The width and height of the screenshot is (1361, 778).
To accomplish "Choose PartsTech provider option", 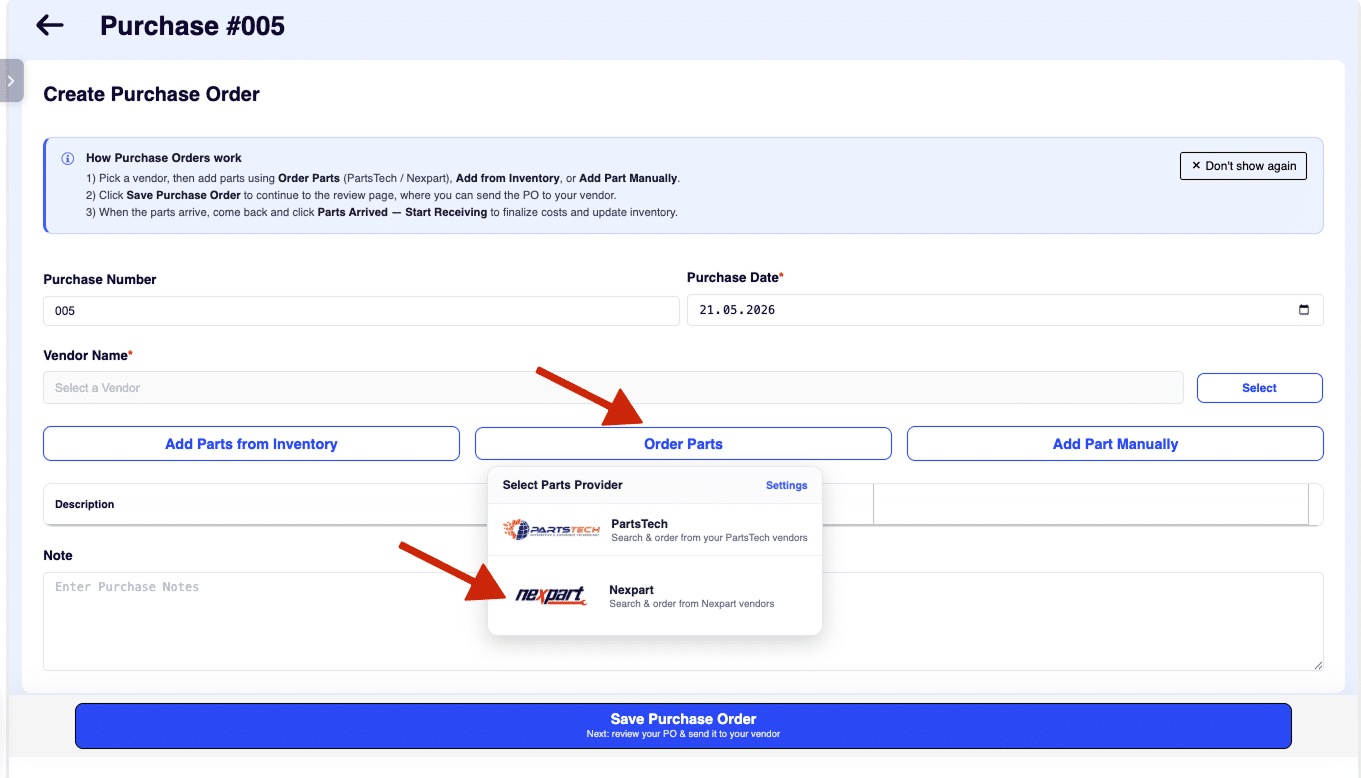I will coord(655,530).
